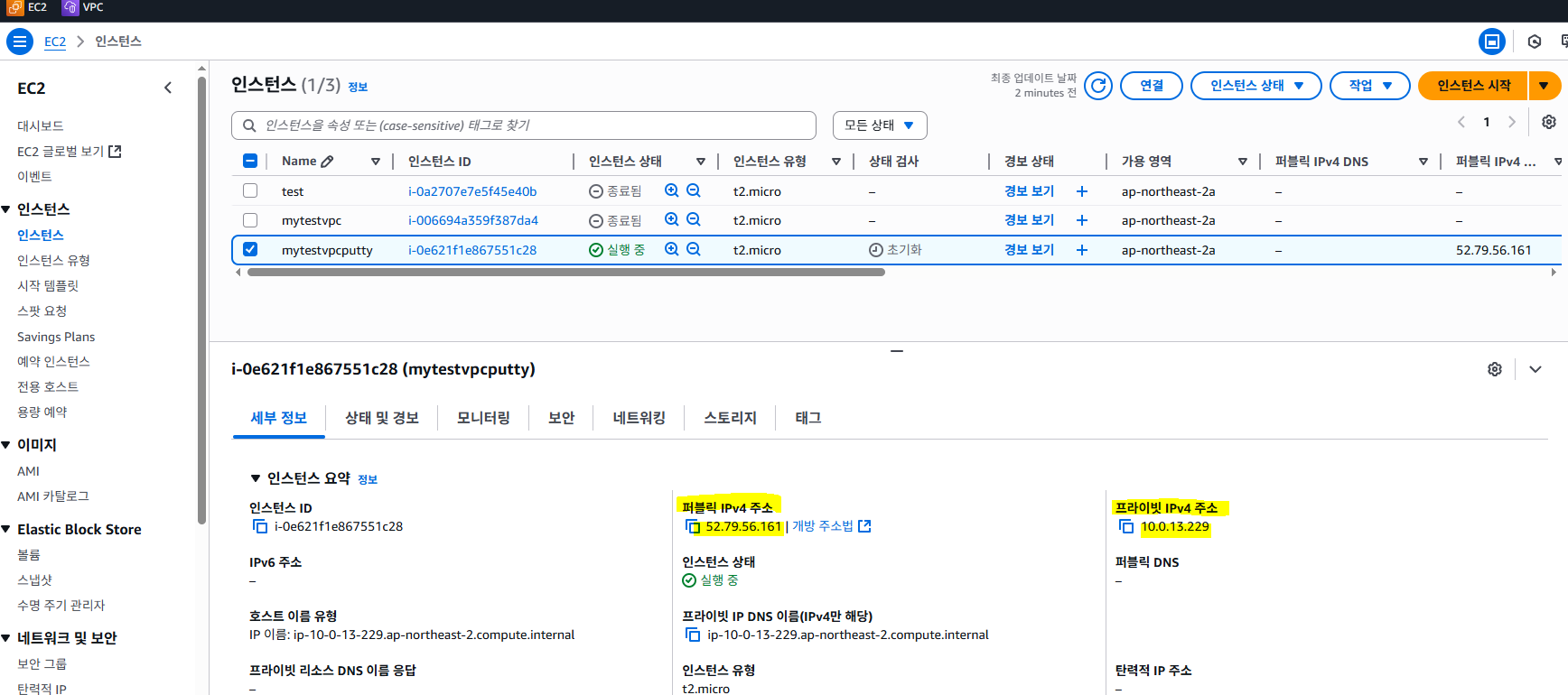Check the test instance checkbox
Image resolution: width=1568 pixels, height=695 pixels.
(x=250, y=190)
